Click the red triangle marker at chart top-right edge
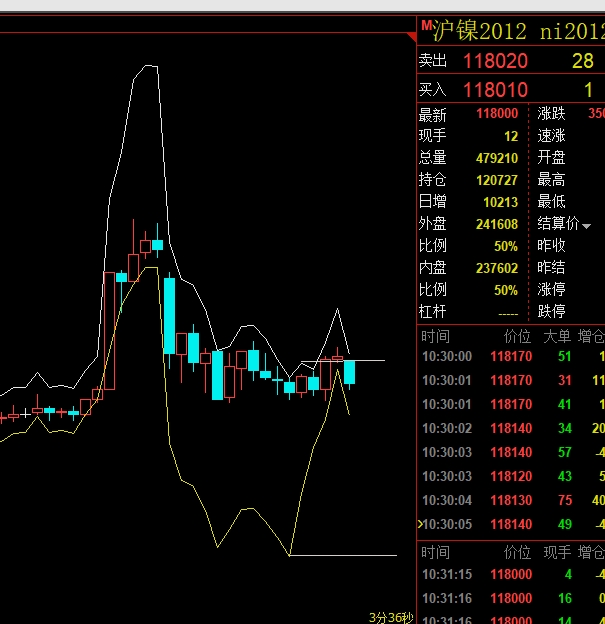This screenshot has width=605, height=624. (x=411, y=38)
